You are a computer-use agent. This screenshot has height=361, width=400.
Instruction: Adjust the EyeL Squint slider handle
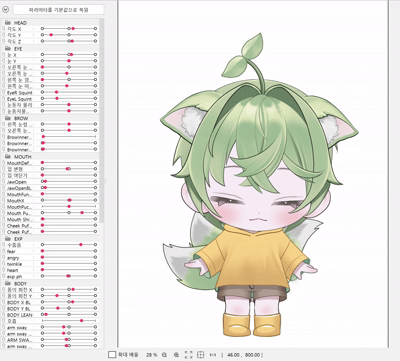point(57,98)
